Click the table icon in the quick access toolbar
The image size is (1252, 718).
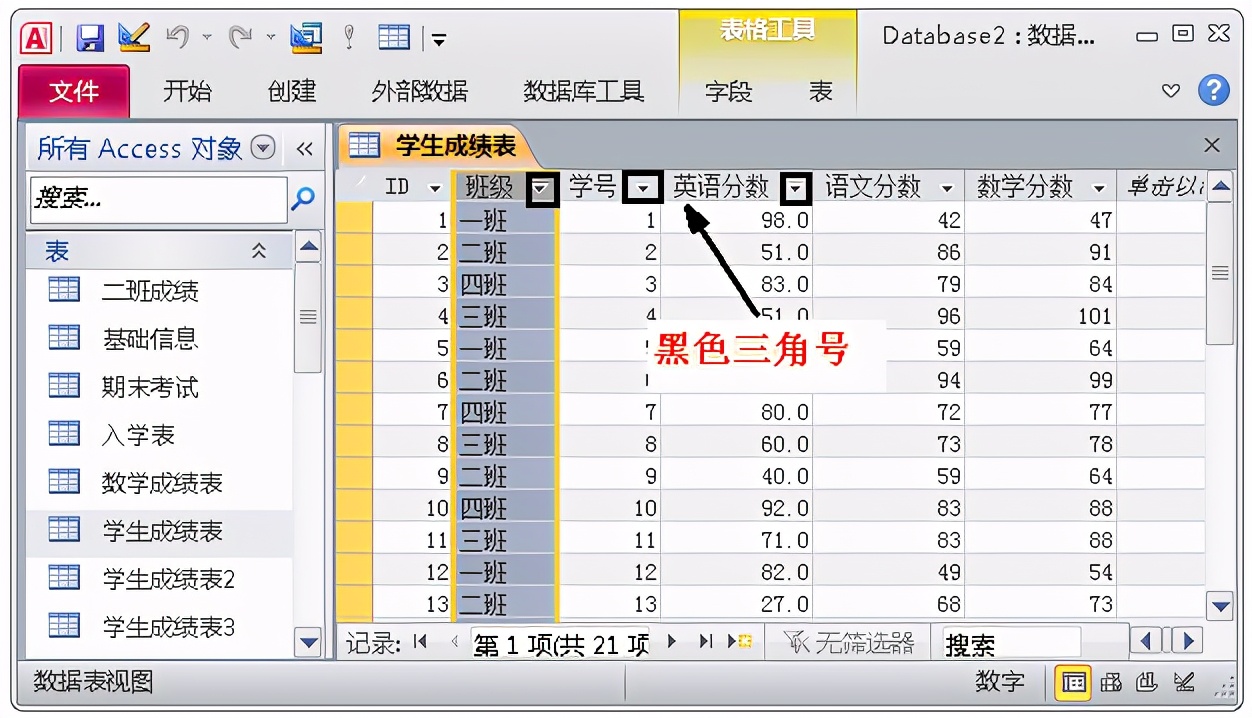[x=394, y=38]
